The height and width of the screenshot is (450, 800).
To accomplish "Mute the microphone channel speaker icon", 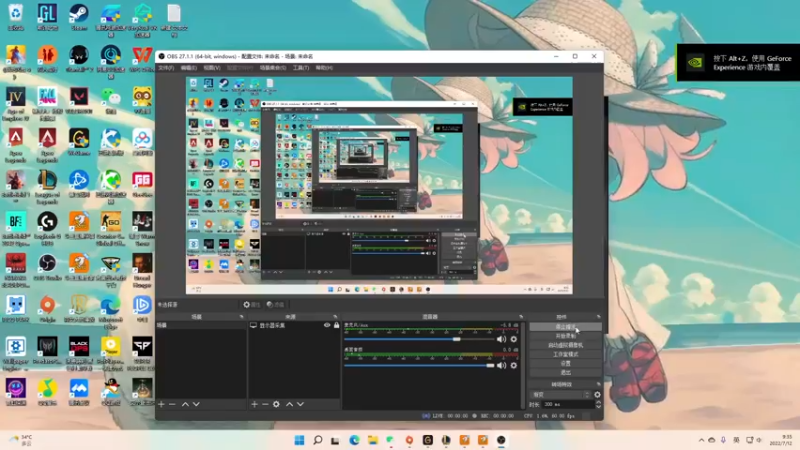I will 502,339.
